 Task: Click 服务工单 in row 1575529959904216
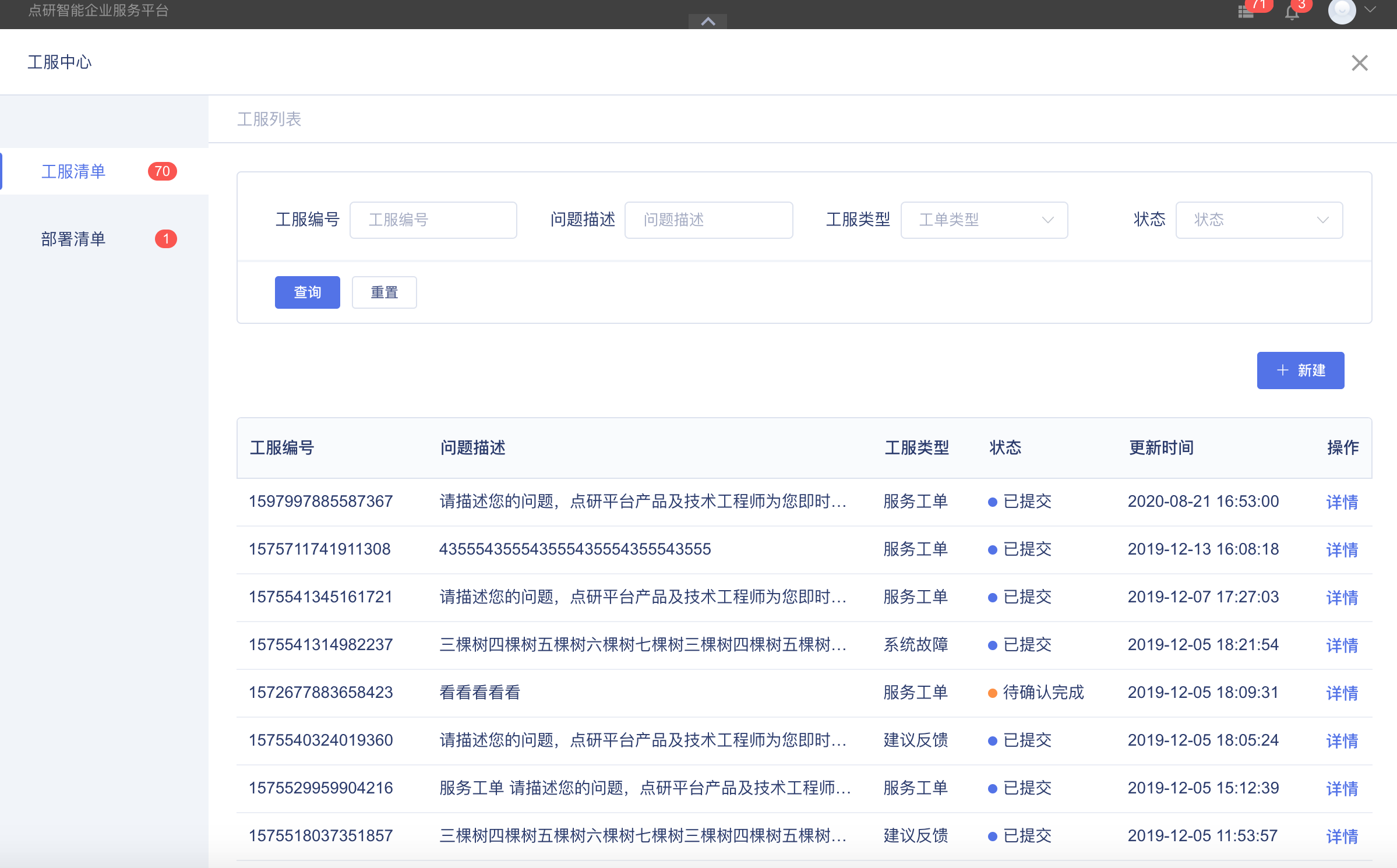click(916, 788)
